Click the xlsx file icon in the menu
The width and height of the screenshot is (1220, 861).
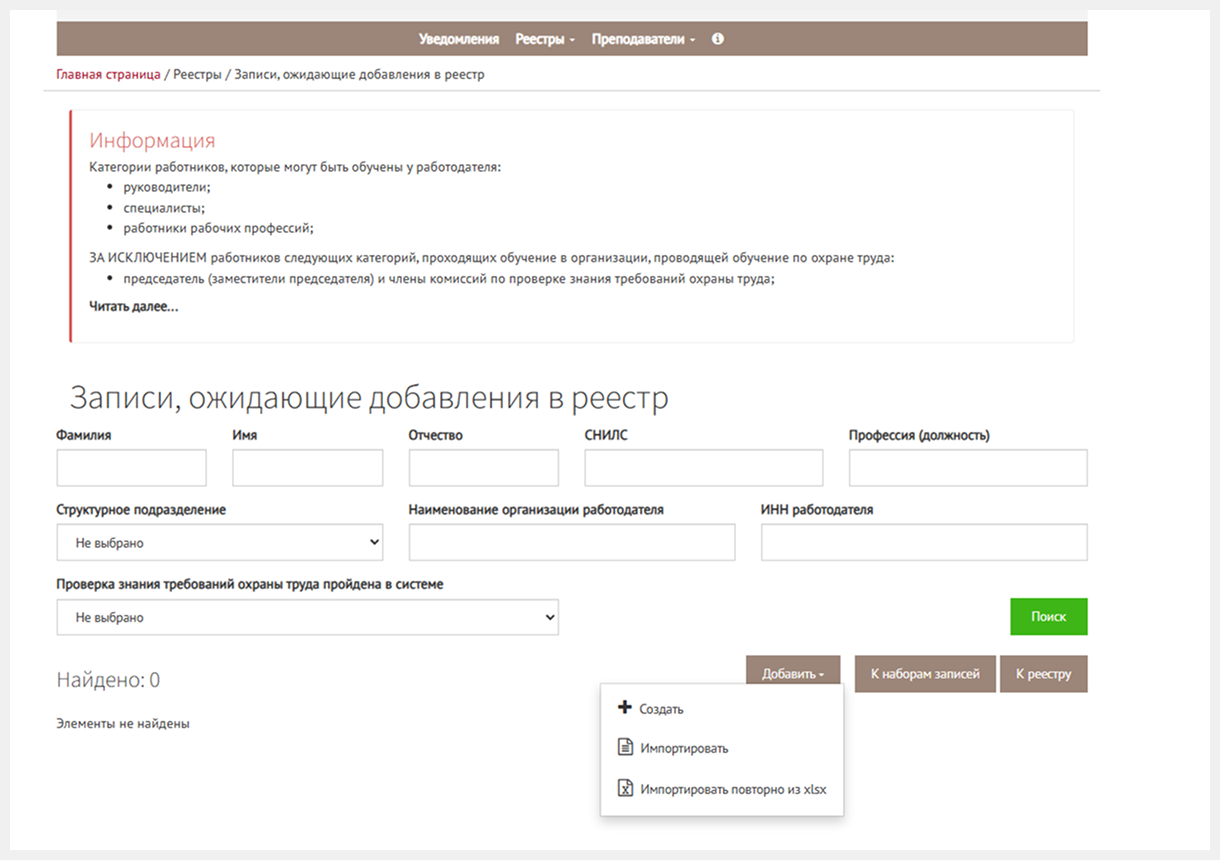[x=623, y=787]
